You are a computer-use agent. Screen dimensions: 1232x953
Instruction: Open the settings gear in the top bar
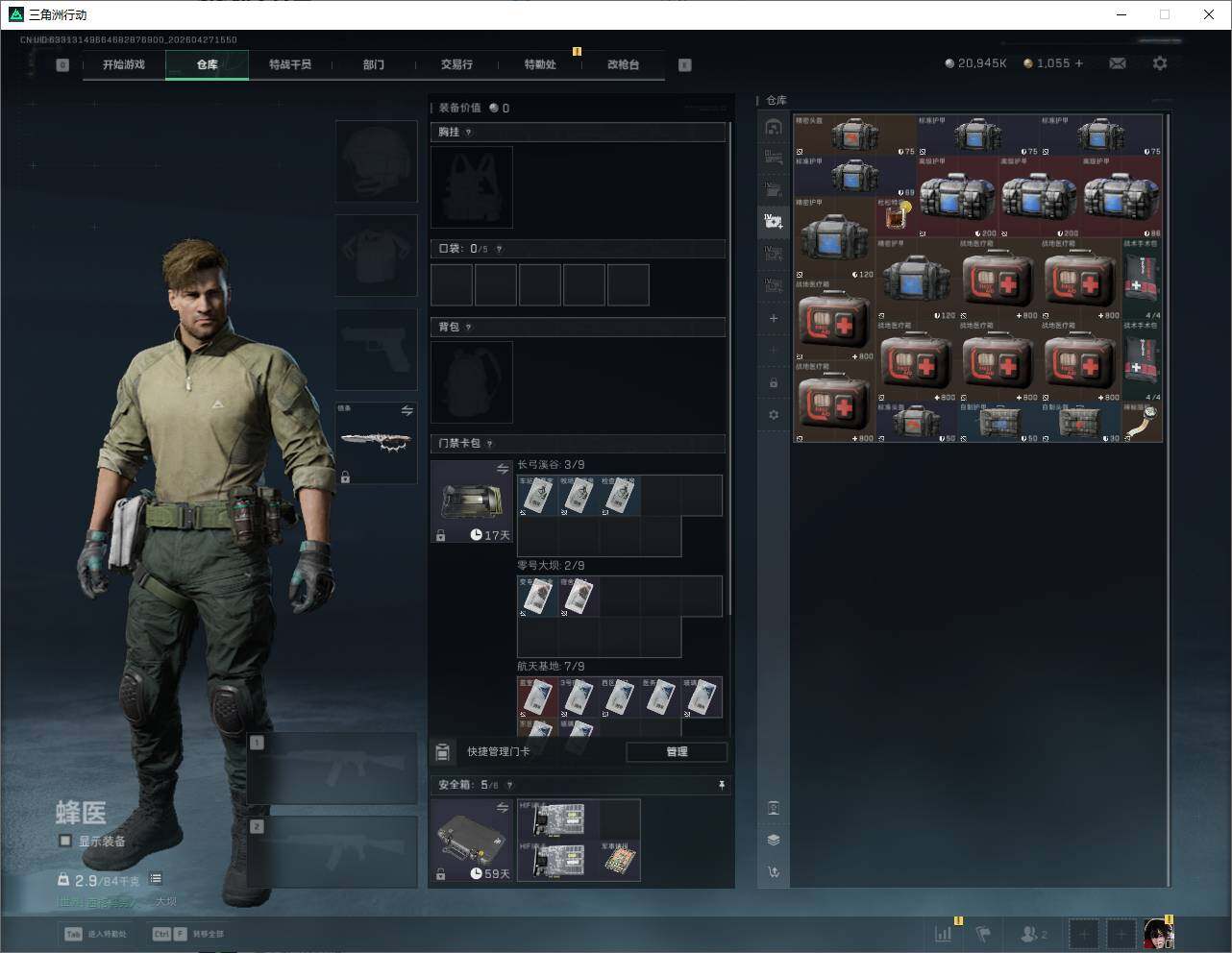1160,63
